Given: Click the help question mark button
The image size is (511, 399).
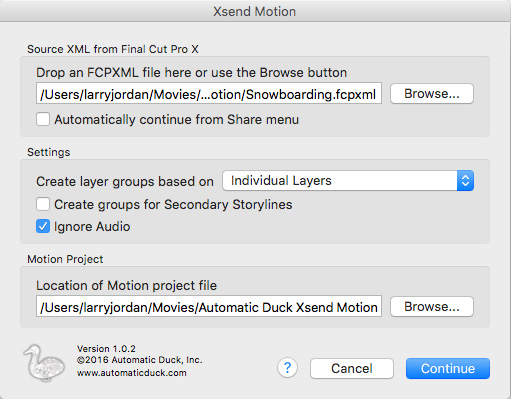Looking at the screenshot, I should click(287, 368).
